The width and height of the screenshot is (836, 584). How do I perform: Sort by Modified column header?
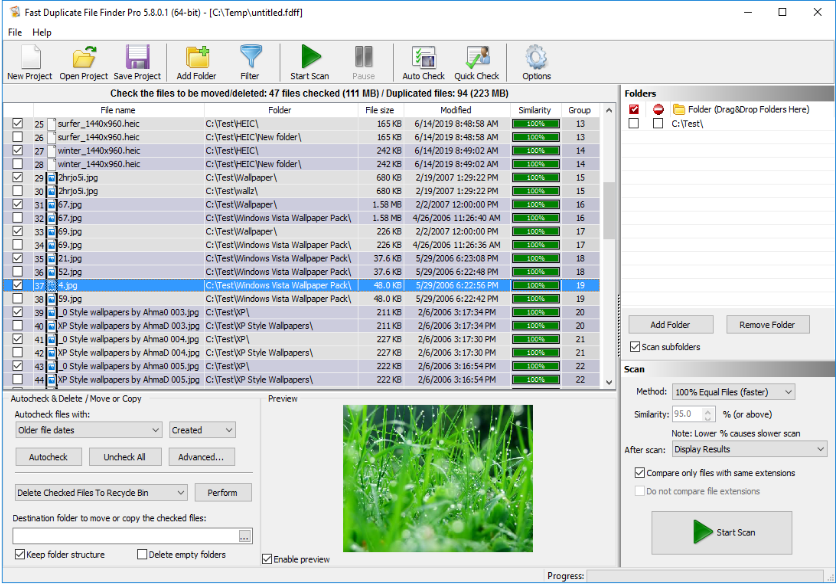click(456, 110)
